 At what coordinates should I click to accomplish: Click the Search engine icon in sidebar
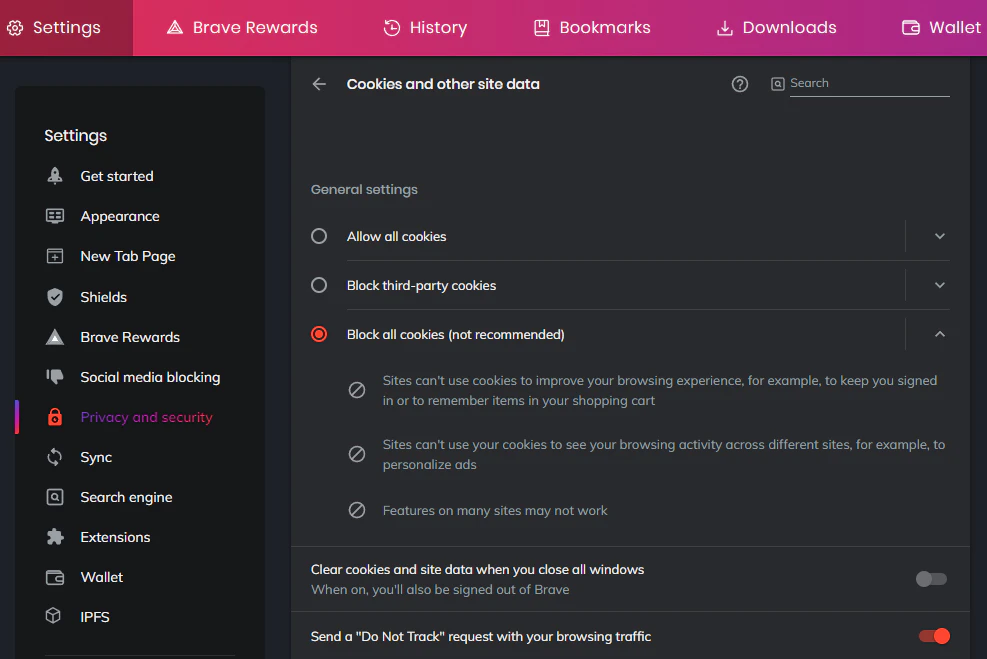[55, 497]
